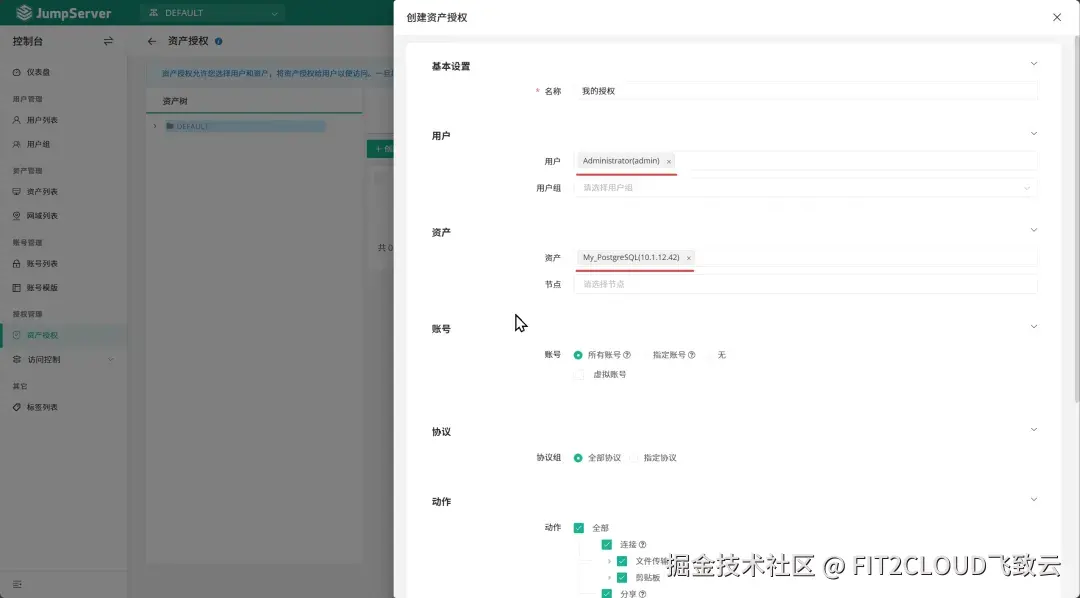Image resolution: width=1080 pixels, height=598 pixels.
Task: Collapse the 账号 section chevron
Action: tap(1033, 326)
